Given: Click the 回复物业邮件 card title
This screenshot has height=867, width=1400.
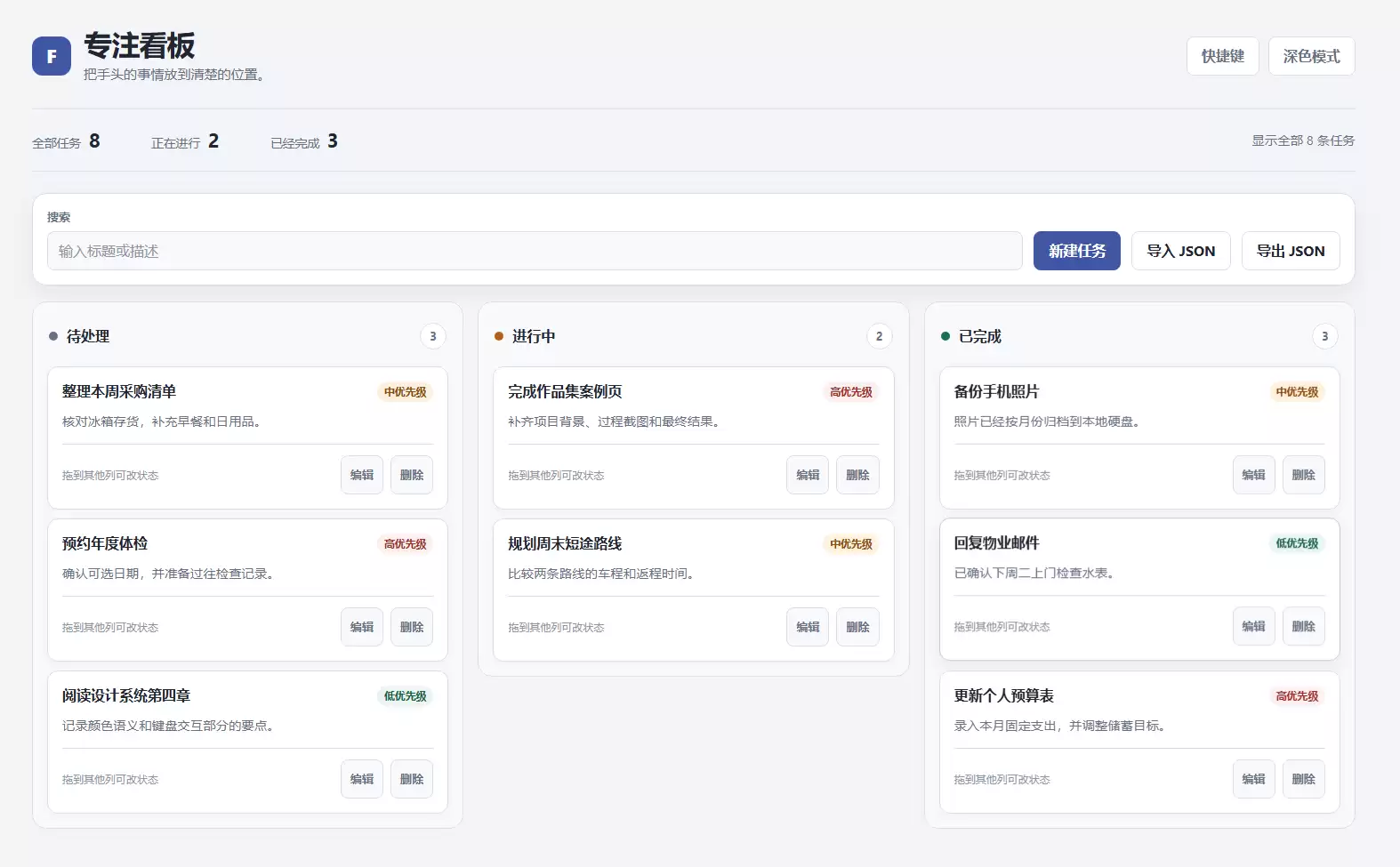Looking at the screenshot, I should pyautogui.click(x=996, y=542).
